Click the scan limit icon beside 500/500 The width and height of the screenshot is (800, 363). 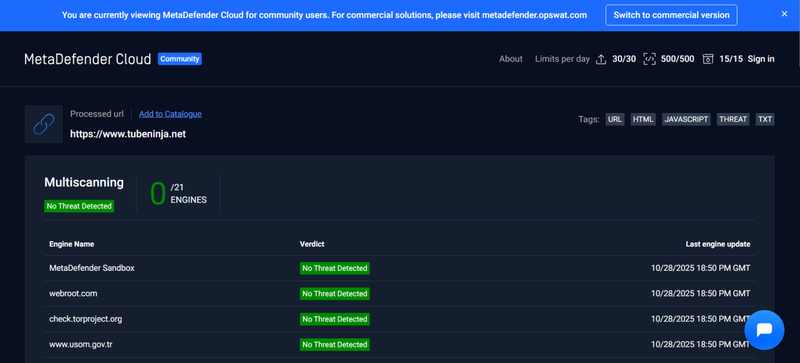pos(649,59)
